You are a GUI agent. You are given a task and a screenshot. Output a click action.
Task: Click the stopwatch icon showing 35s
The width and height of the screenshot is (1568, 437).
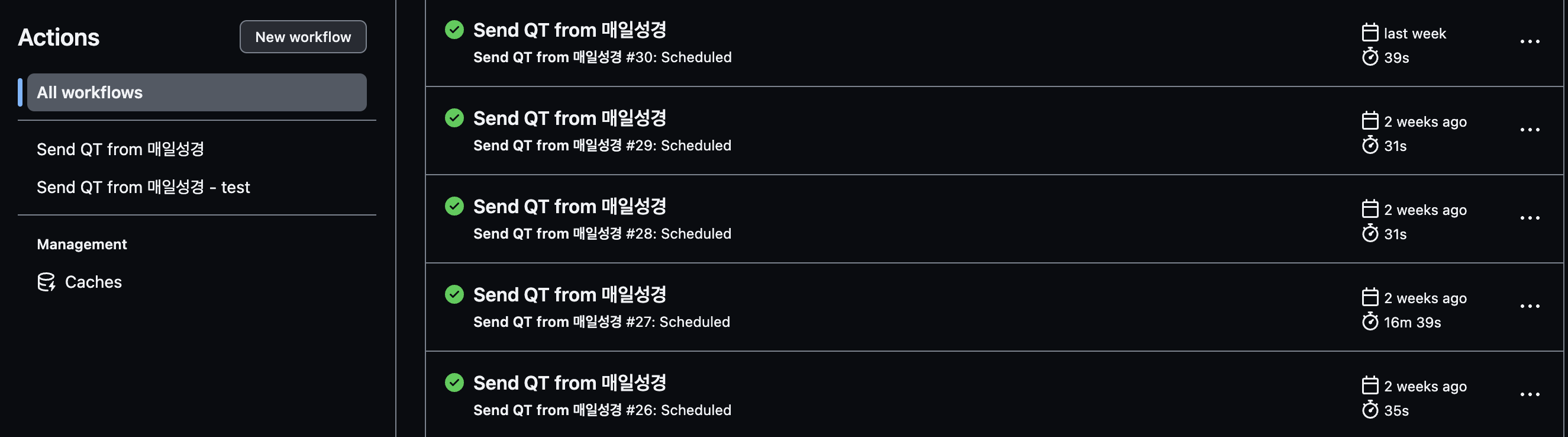pos(1371,410)
